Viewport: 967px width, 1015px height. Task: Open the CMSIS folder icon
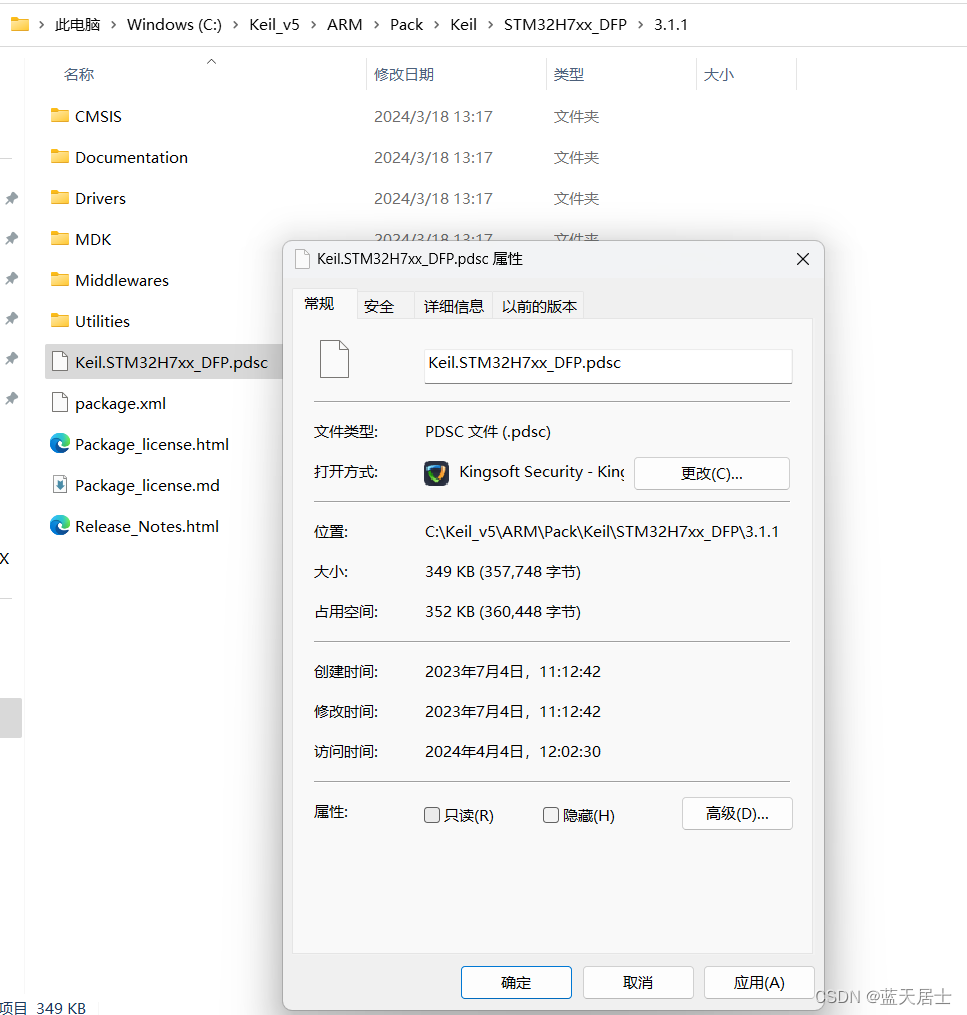[60, 116]
